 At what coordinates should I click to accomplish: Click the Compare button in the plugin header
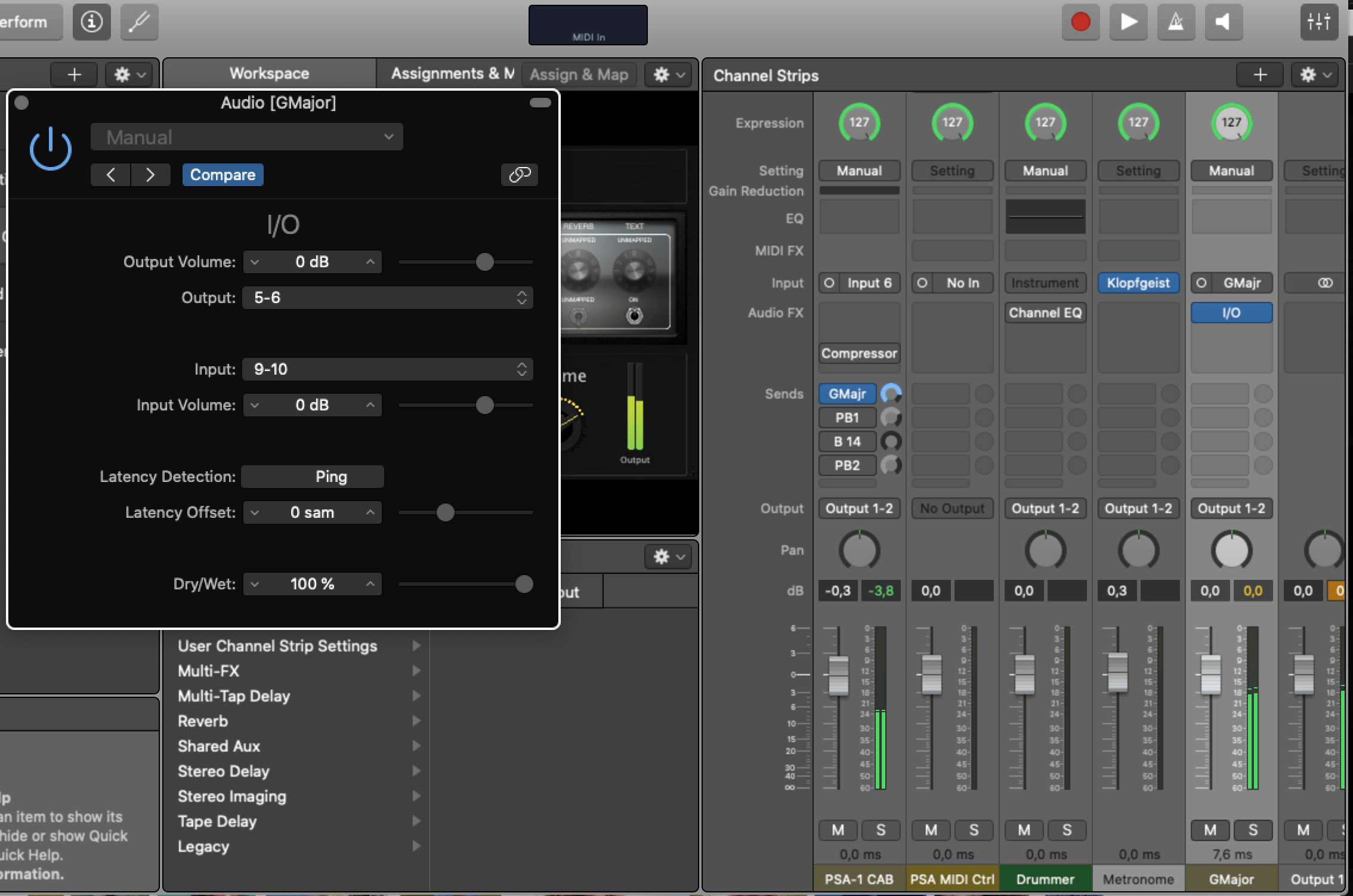tap(223, 174)
